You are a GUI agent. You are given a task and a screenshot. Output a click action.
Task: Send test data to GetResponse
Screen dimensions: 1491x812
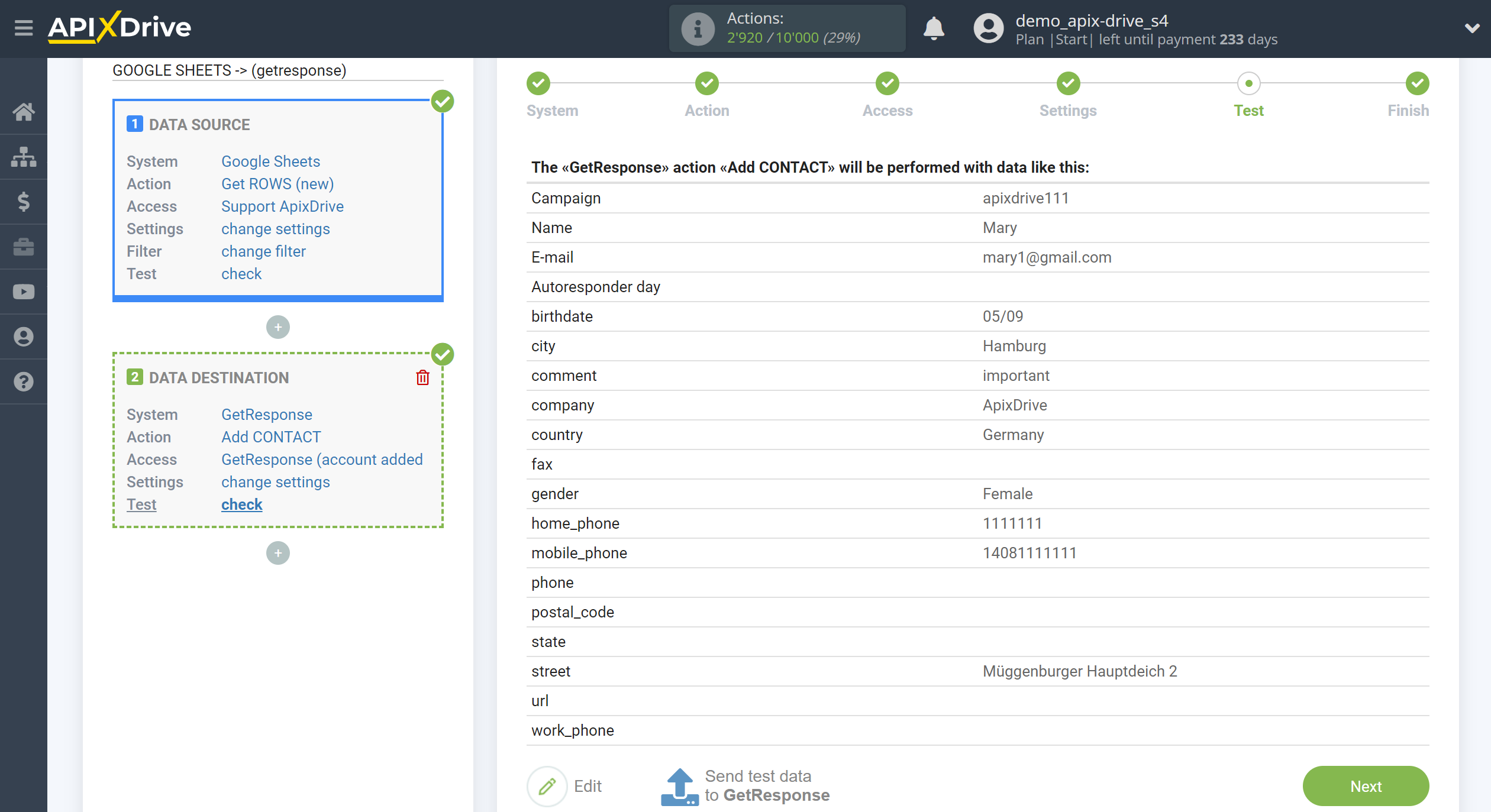[745, 786]
